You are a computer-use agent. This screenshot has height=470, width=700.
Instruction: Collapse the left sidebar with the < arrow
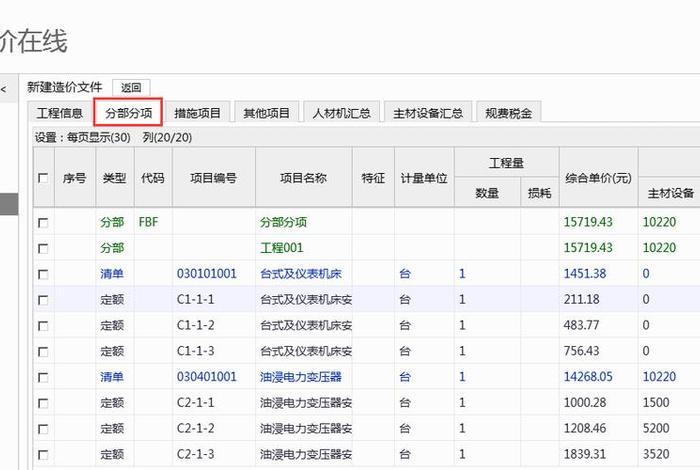[4, 90]
